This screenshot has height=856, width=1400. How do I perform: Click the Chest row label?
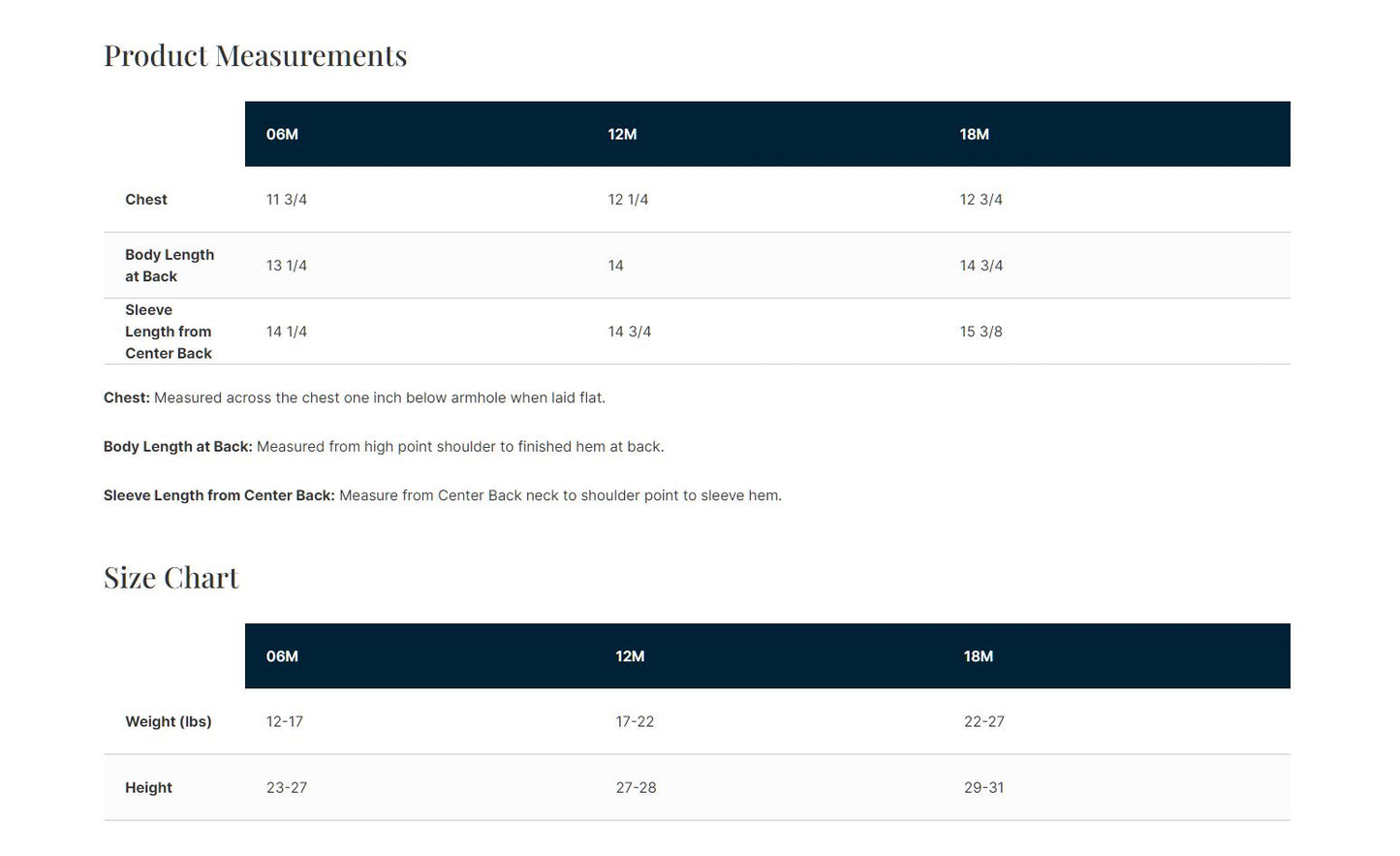pos(146,200)
